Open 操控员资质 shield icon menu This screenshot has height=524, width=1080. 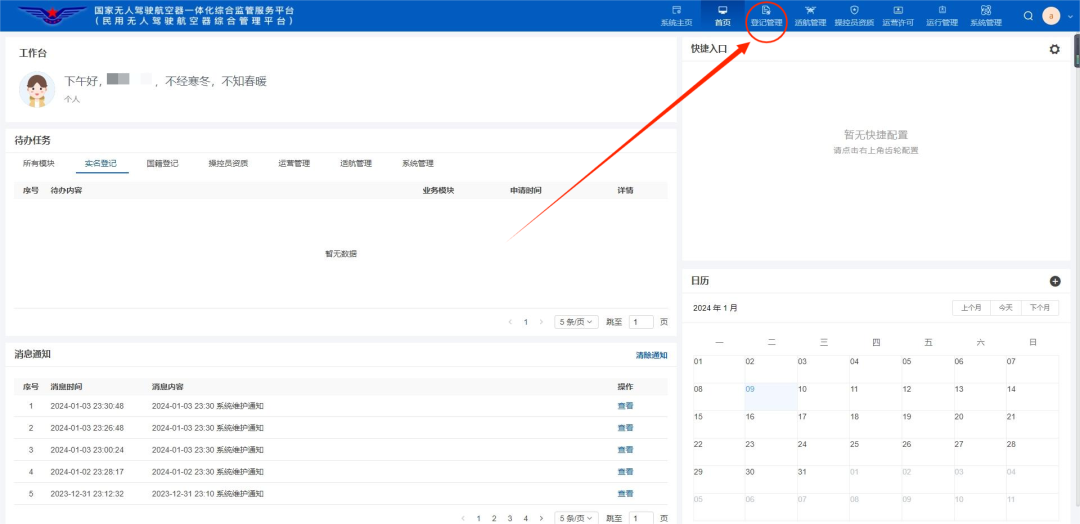coord(854,15)
